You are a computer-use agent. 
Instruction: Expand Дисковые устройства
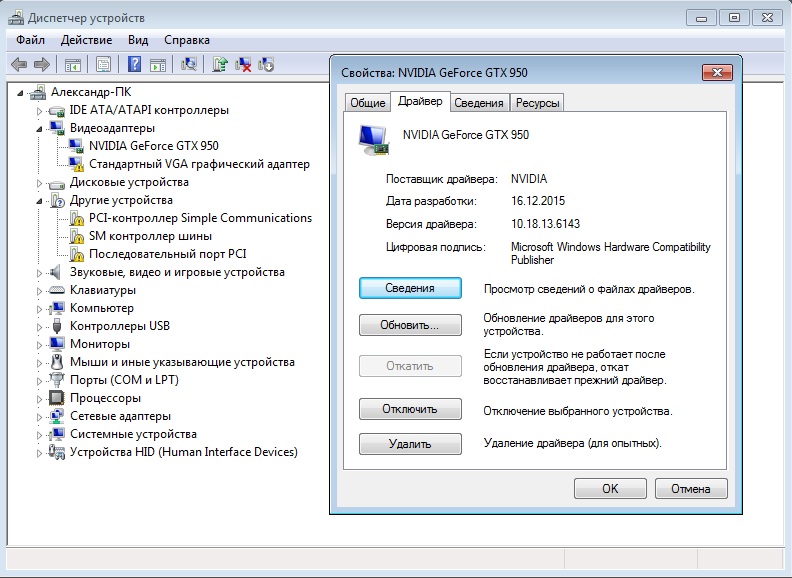[x=39, y=183]
